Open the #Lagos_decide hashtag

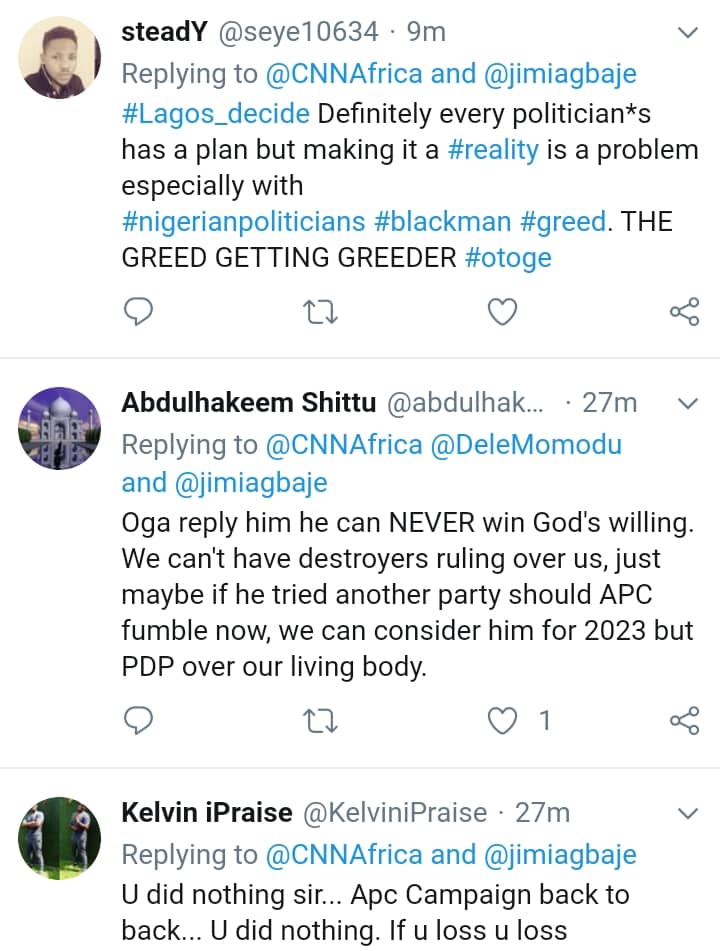click(x=216, y=113)
